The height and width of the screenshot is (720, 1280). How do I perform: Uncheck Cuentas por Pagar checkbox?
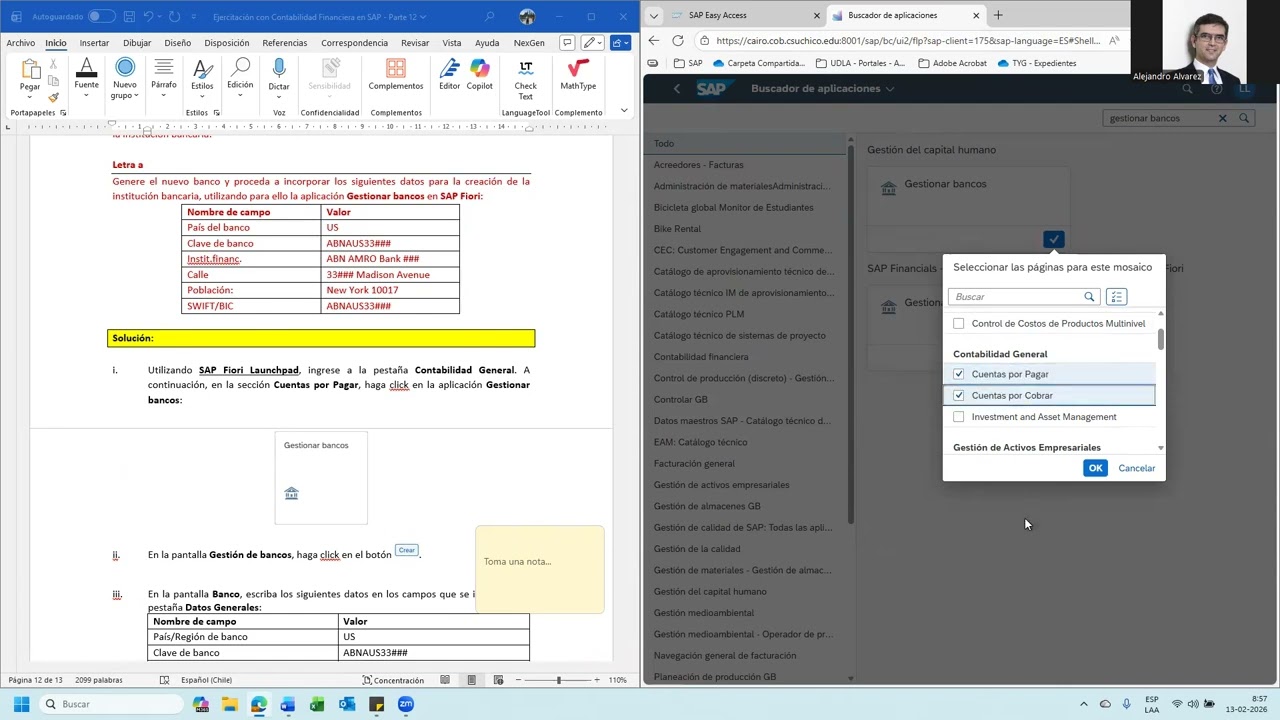pyautogui.click(x=959, y=374)
